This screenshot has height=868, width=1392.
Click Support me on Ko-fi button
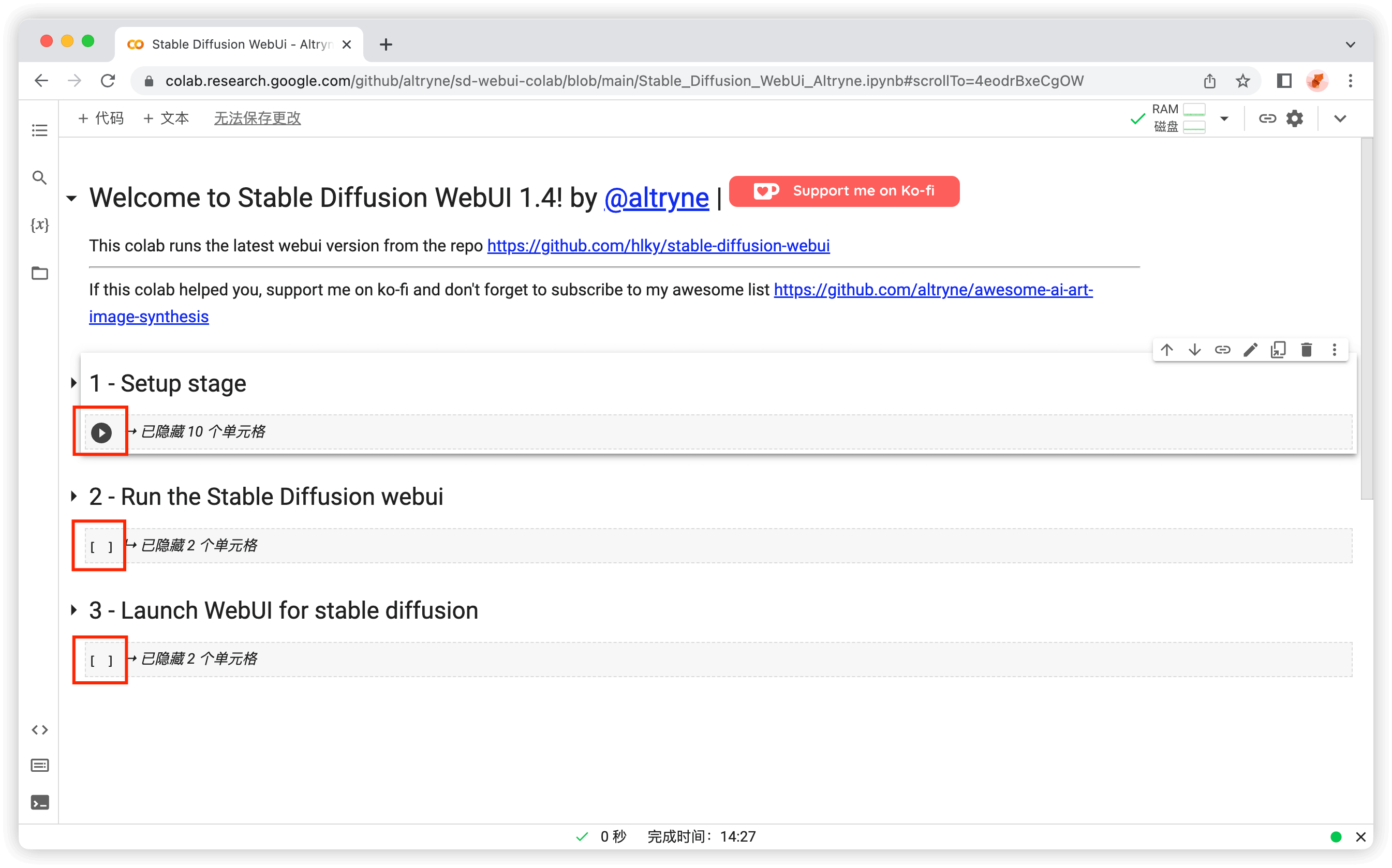[x=843, y=191]
